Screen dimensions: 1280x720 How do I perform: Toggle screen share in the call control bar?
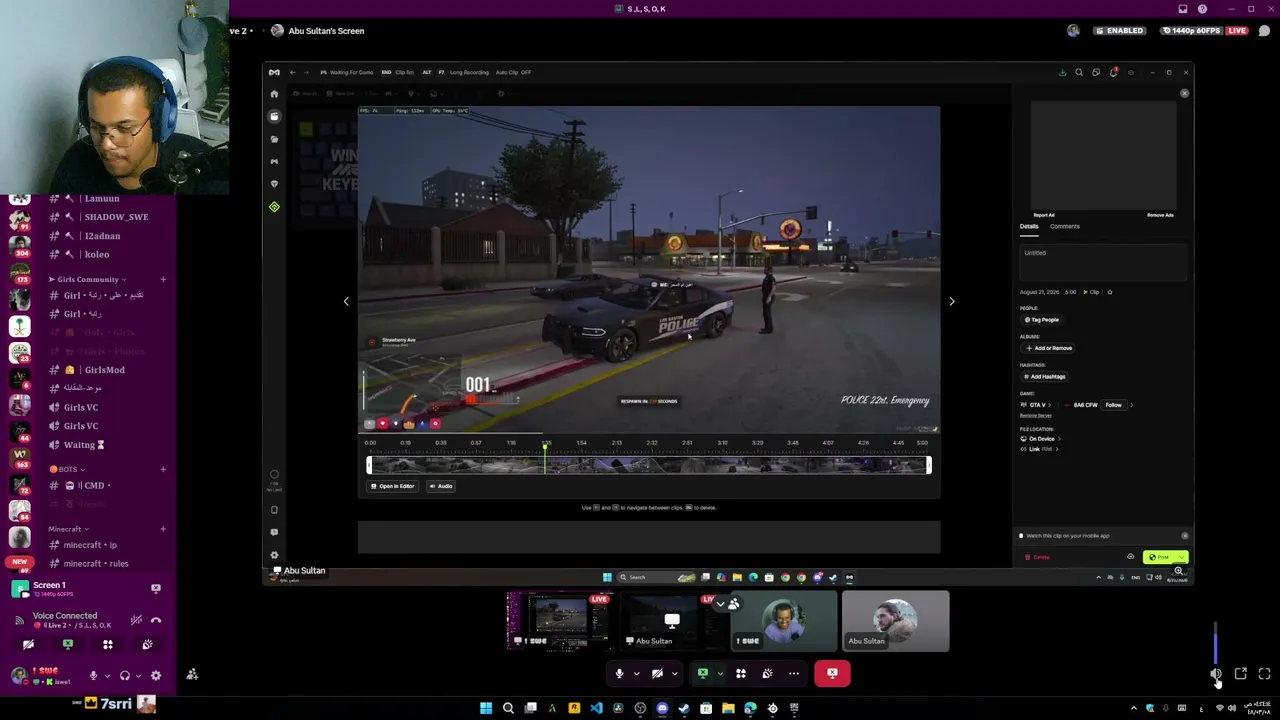(x=703, y=674)
